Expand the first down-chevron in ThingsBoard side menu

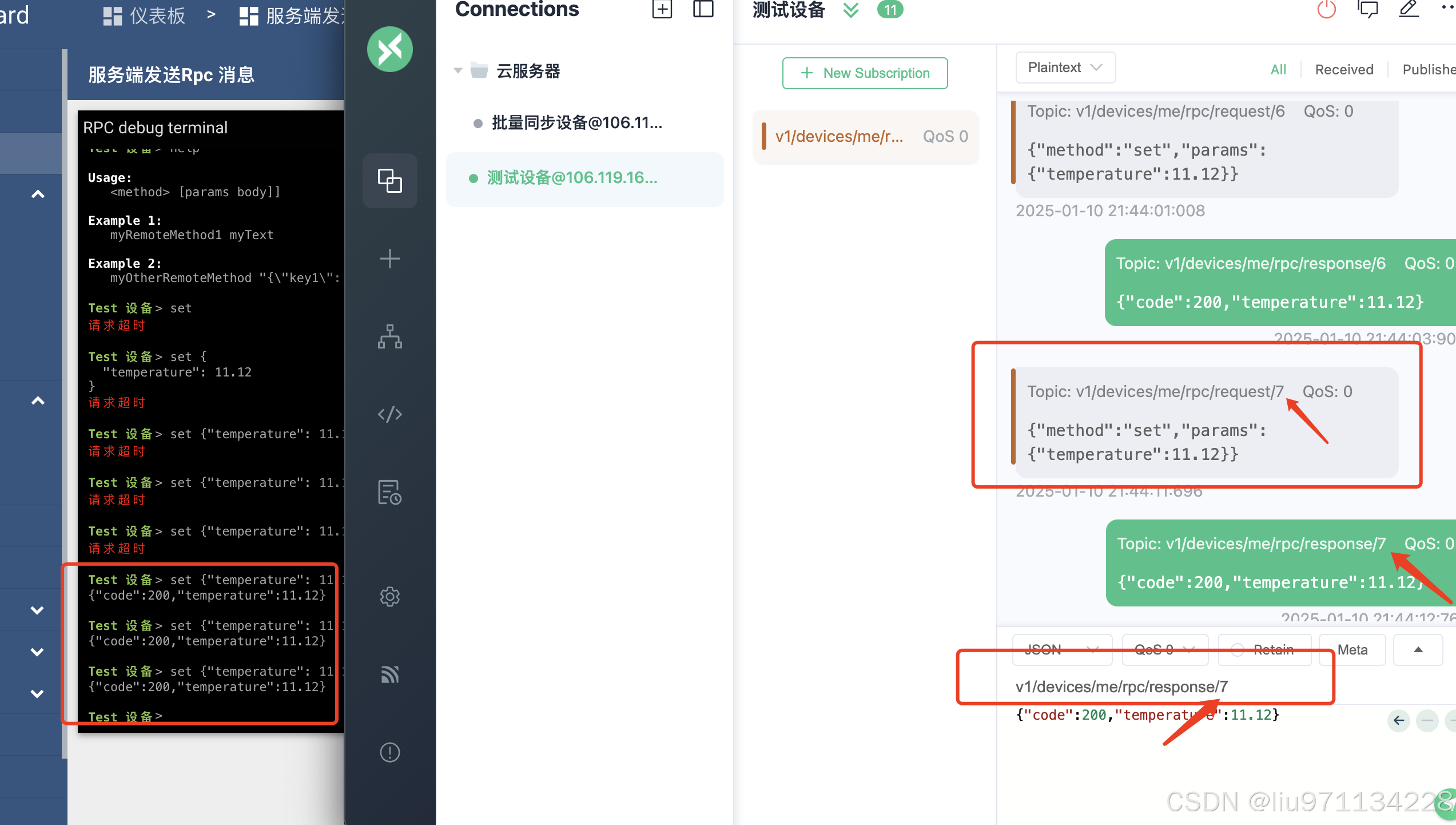[37, 610]
